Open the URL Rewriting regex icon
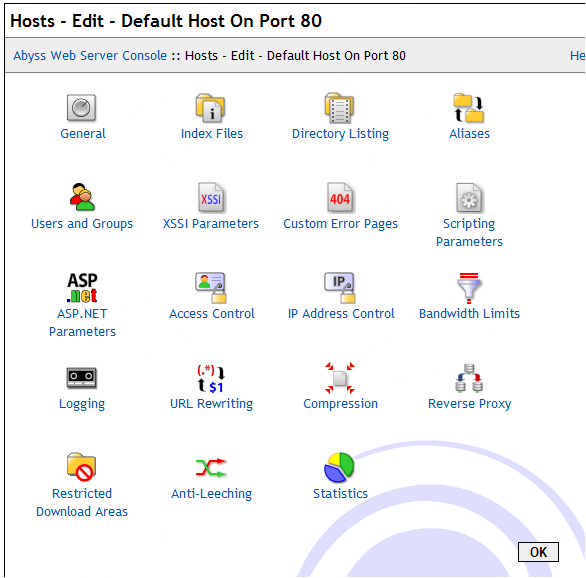The image size is (586, 578). (x=211, y=378)
